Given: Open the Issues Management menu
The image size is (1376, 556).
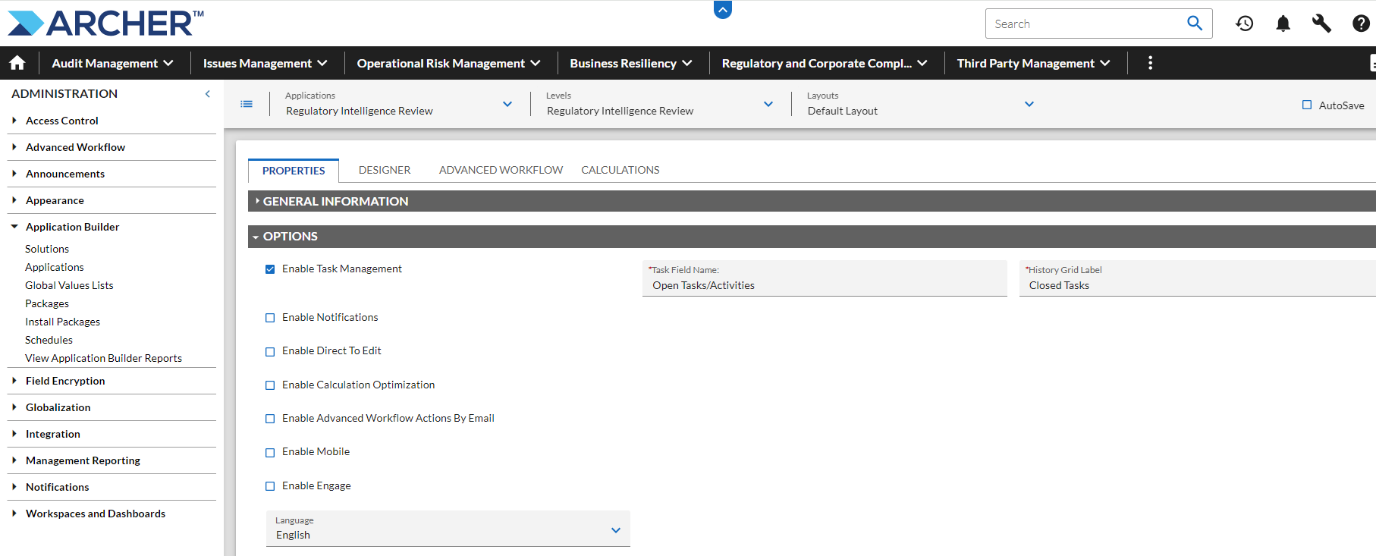Looking at the screenshot, I should (x=265, y=63).
